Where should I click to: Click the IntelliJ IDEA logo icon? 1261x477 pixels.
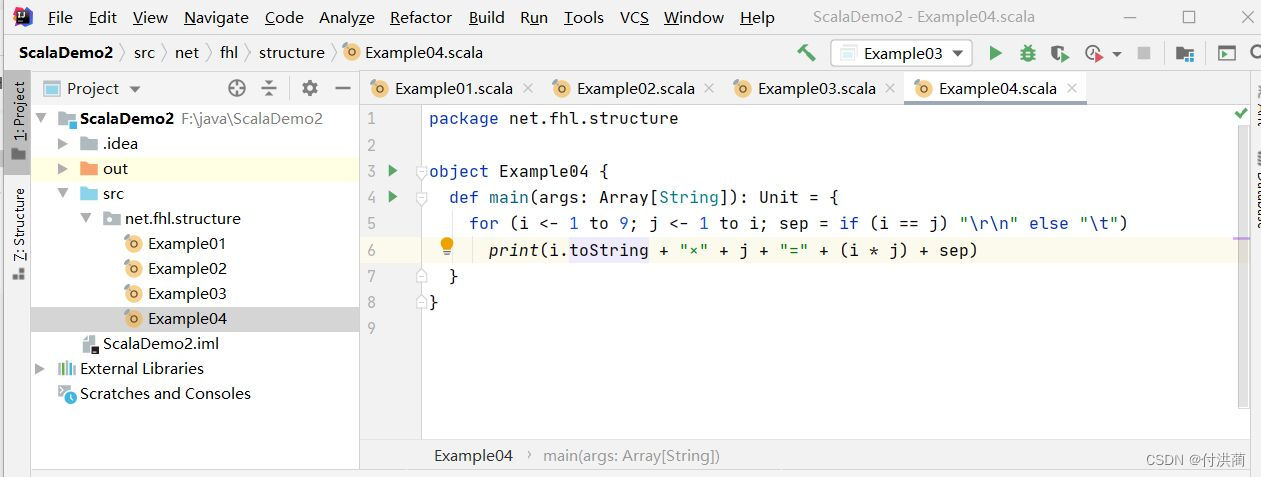[22, 17]
